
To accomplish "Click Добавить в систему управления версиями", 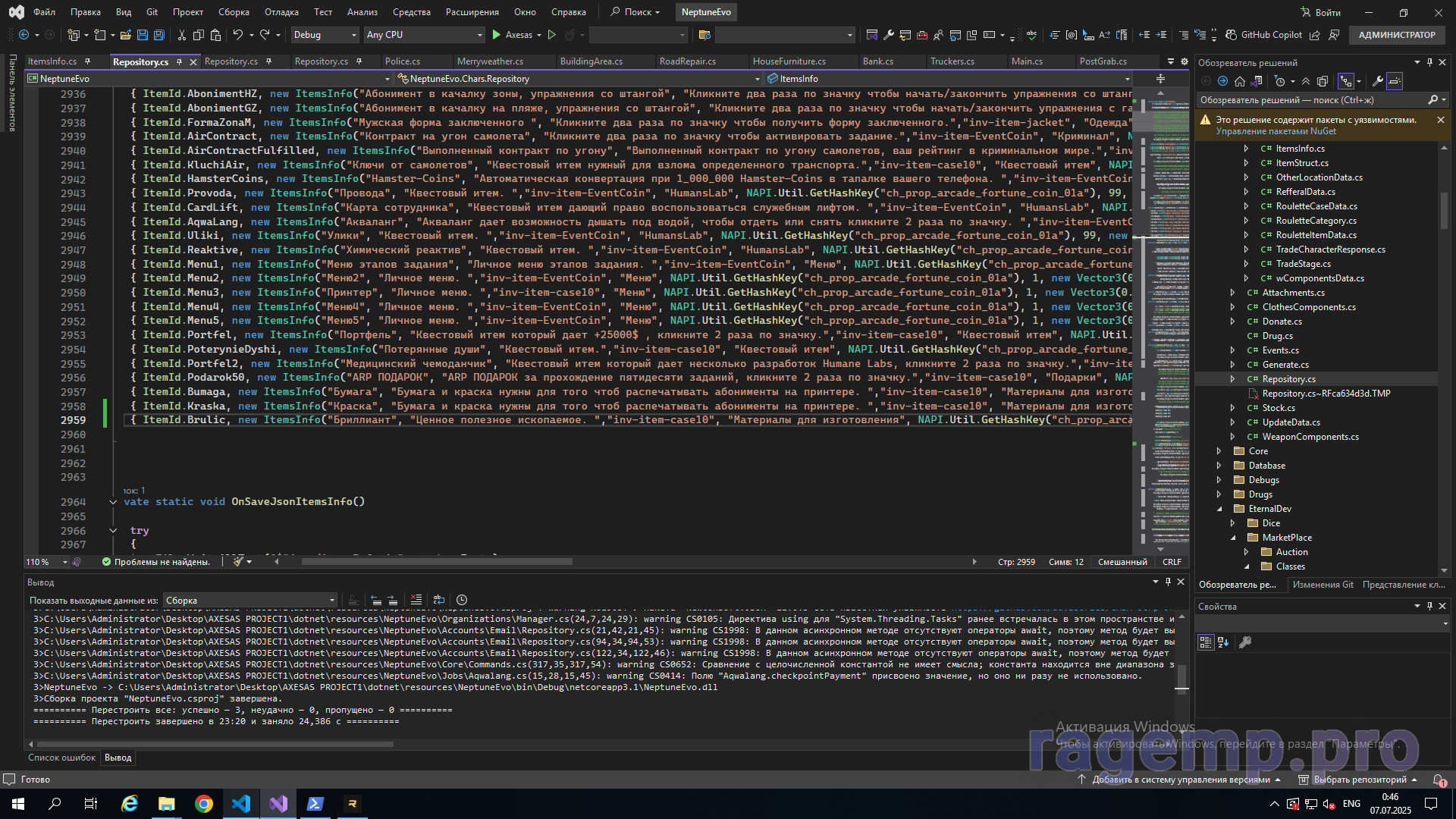I will click(1180, 780).
